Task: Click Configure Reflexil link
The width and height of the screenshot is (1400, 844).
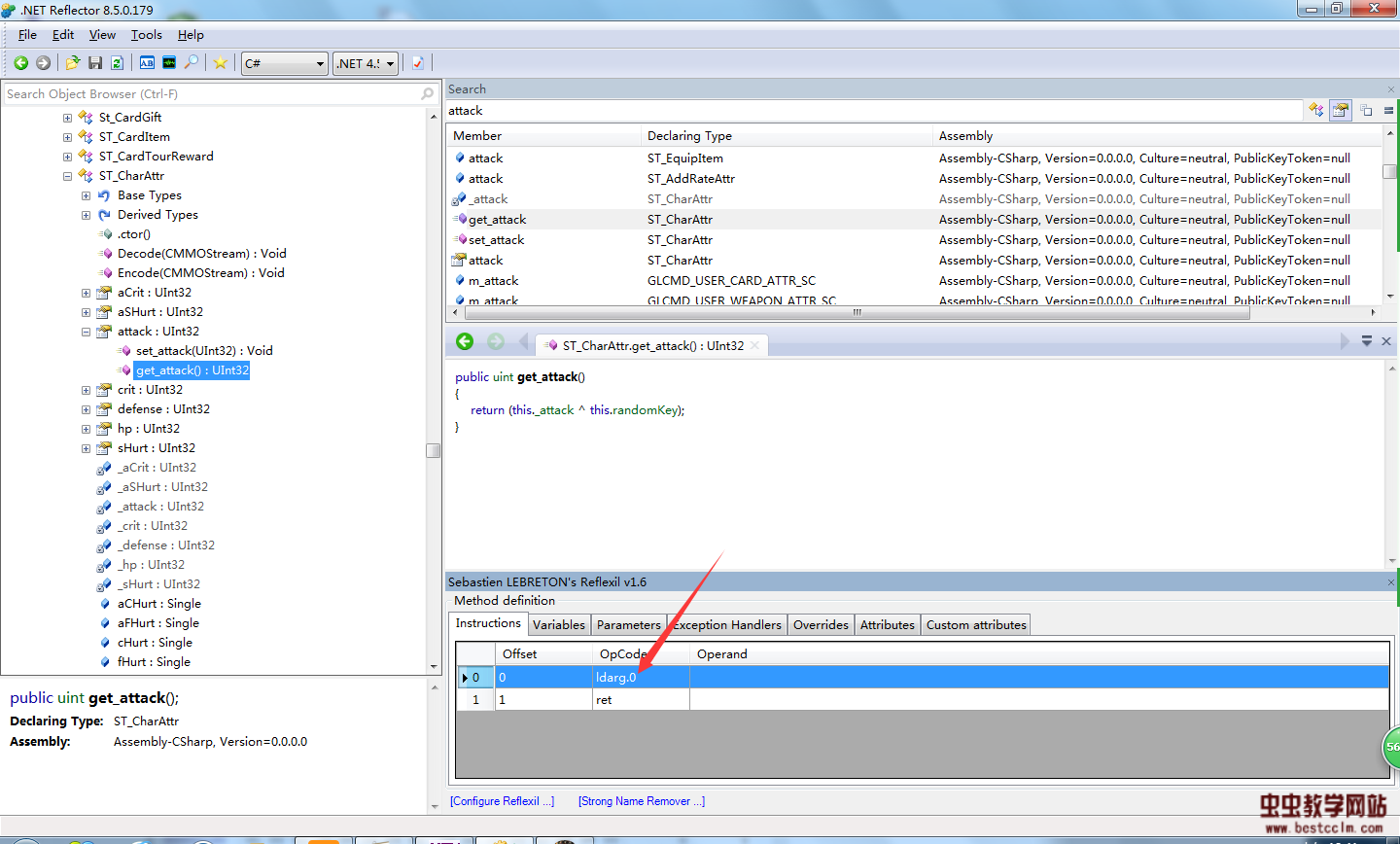Action: [x=502, y=801]
